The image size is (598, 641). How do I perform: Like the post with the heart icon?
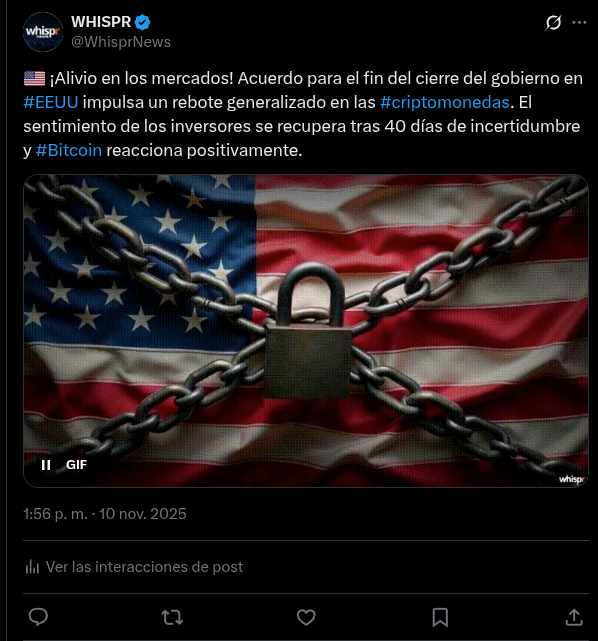tap(306, 617)
